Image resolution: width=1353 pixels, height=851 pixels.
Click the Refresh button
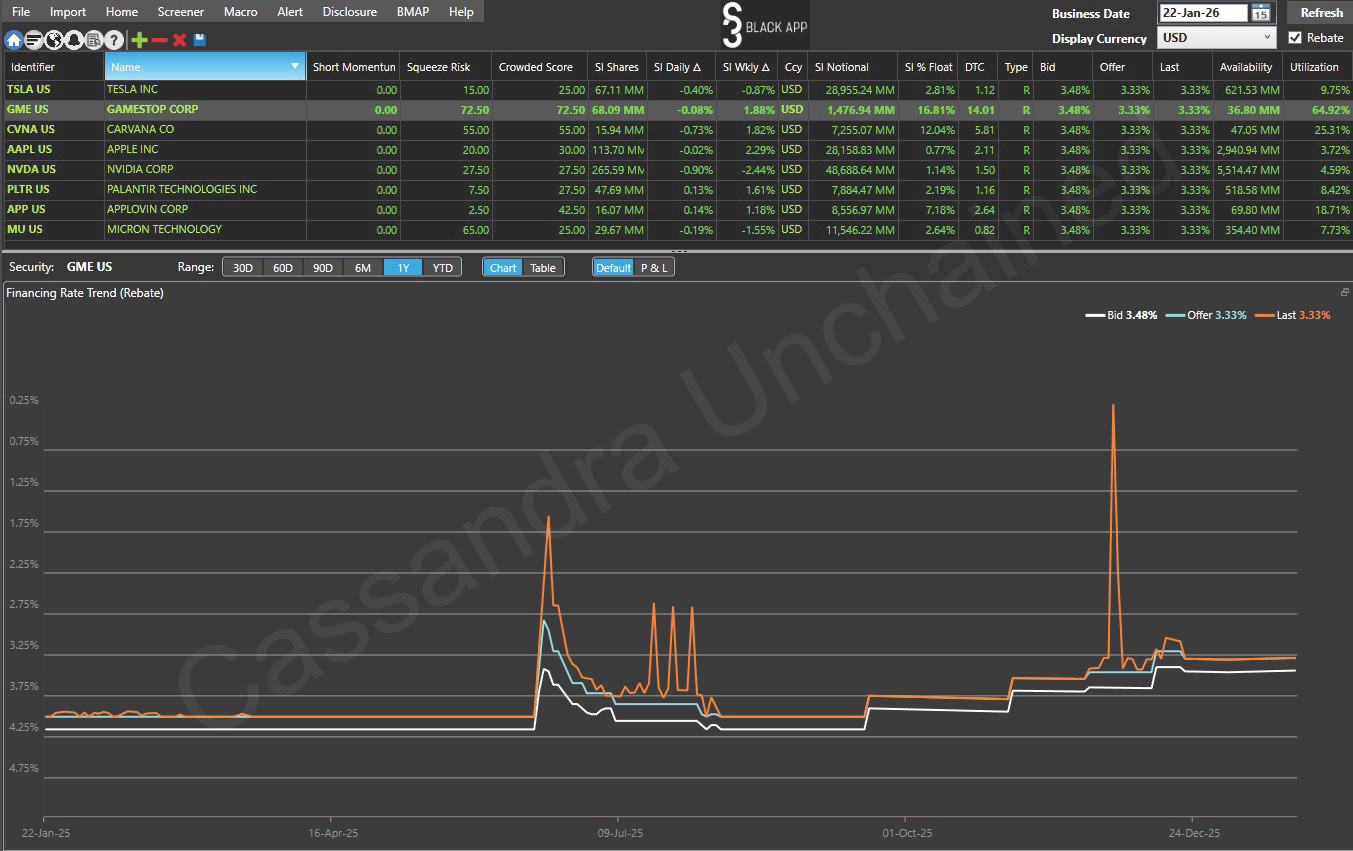pyautogui.click(x=1321, y=13)
